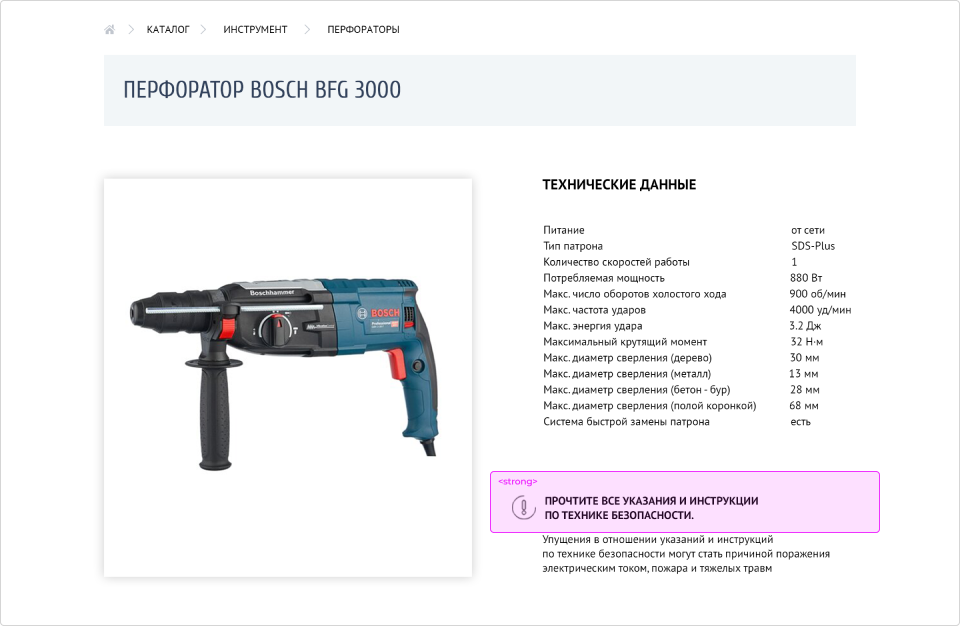The width and height of the screenshot is (960, 626).
Task: Click the chevron between Каталог and Инструмент
Action: (x=203, y=30)
